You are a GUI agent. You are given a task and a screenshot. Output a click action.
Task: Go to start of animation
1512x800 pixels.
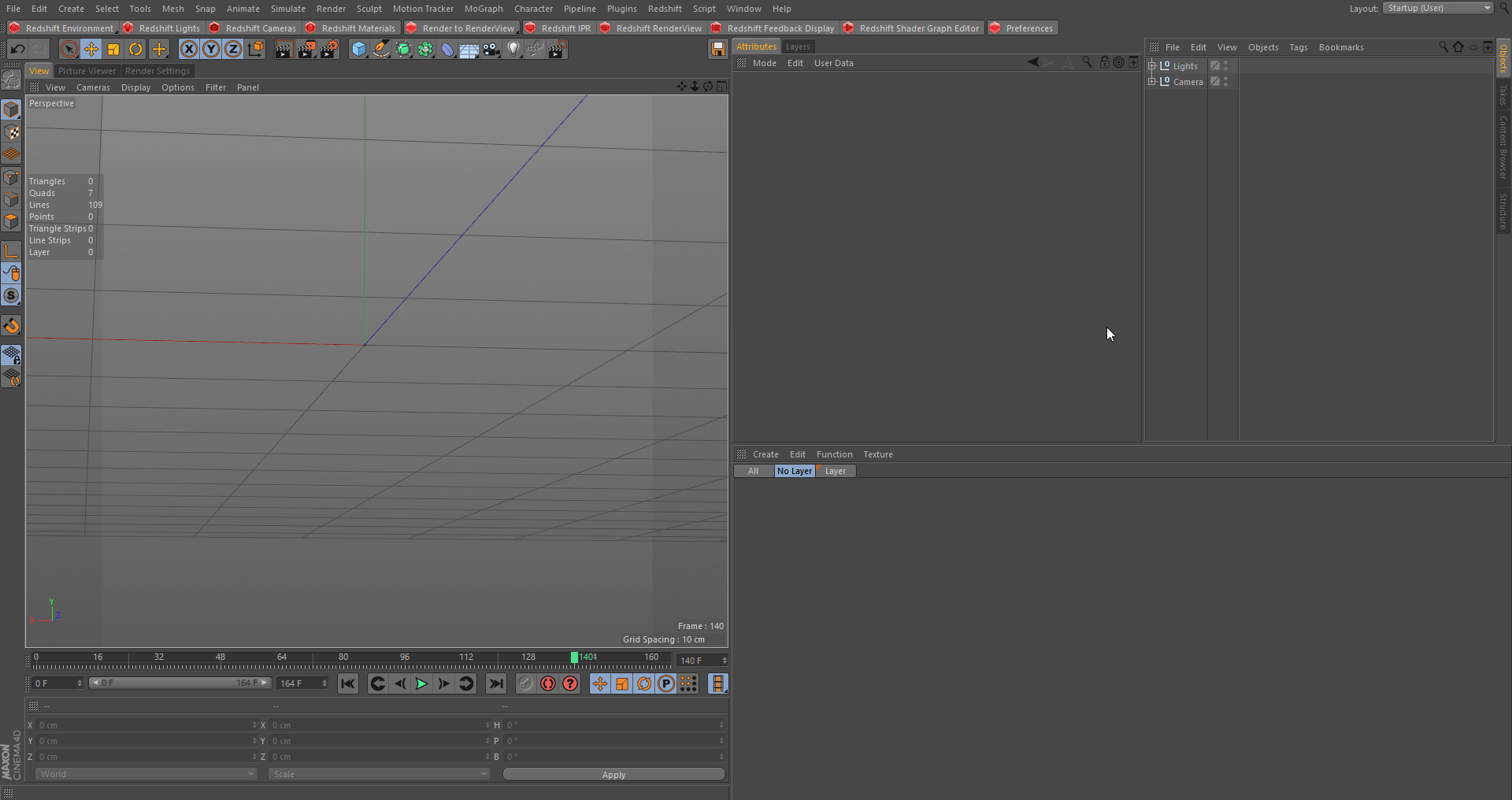347,683
